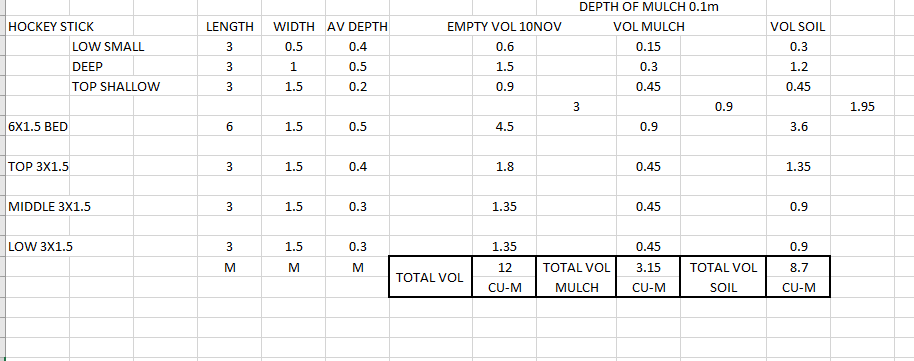This screenshot has height=361, width=914.
Task: Select LOW 3X1.5 soil volume 0.9
Action: click(x=798, y=246)
